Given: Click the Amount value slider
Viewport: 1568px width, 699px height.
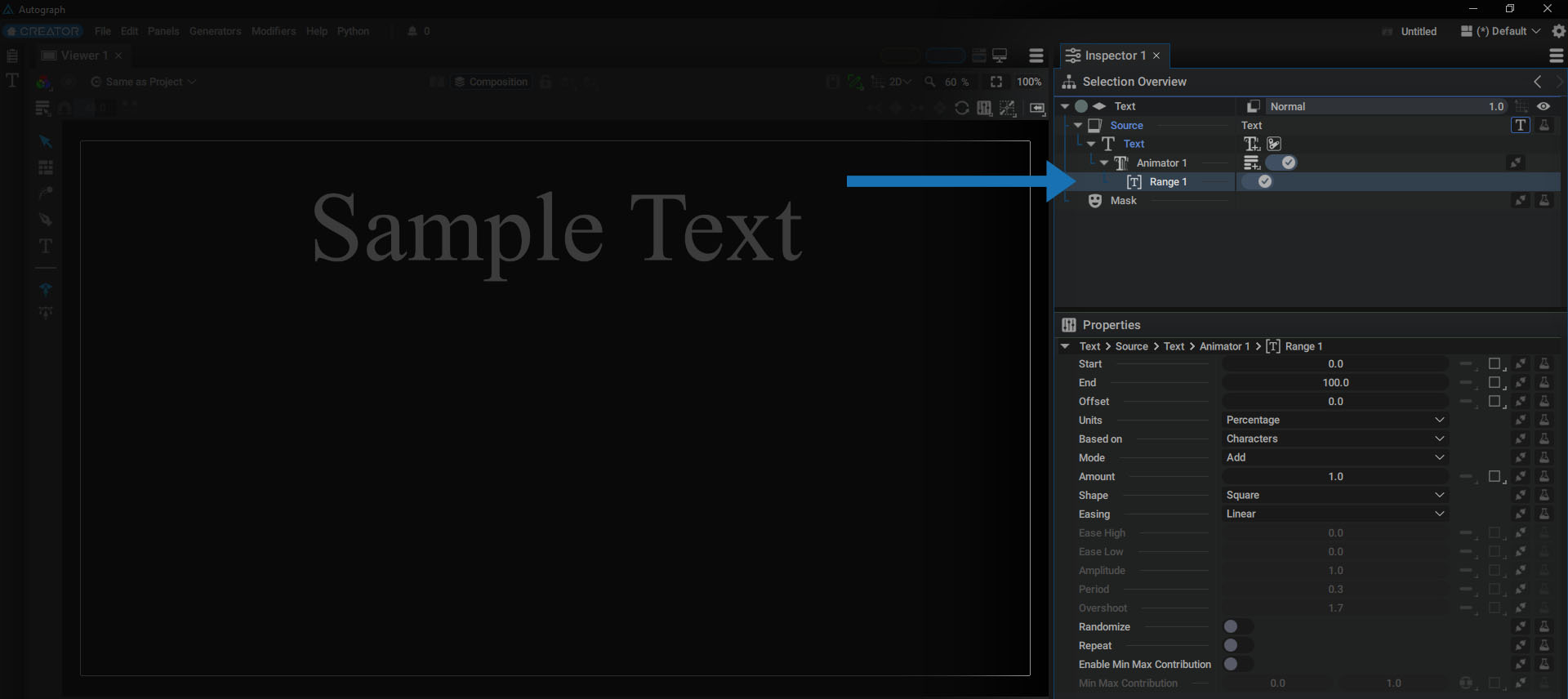Looking at the screenshot, I should 1335,477.
